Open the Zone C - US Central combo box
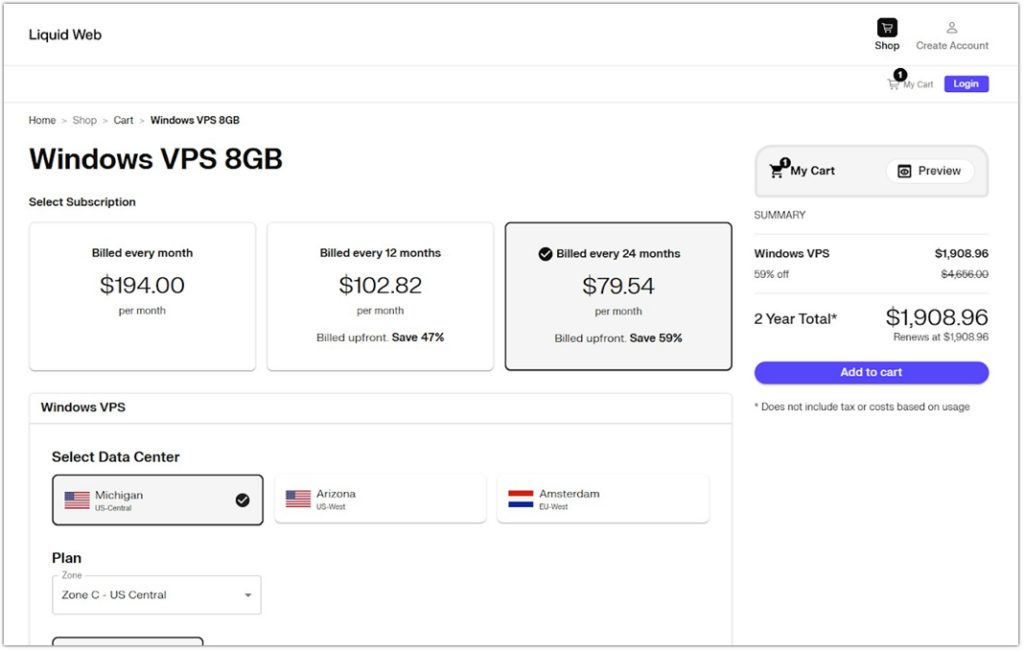The height and width of the screenshot is (651, 1024). 157,595
